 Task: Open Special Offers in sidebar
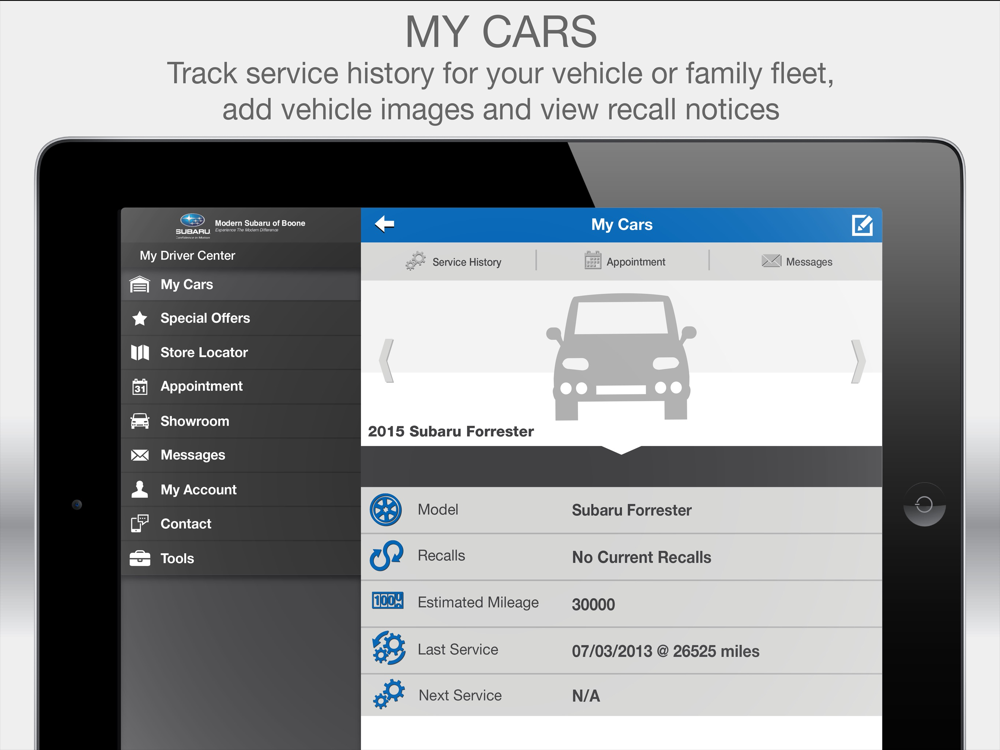pos(241,318)
